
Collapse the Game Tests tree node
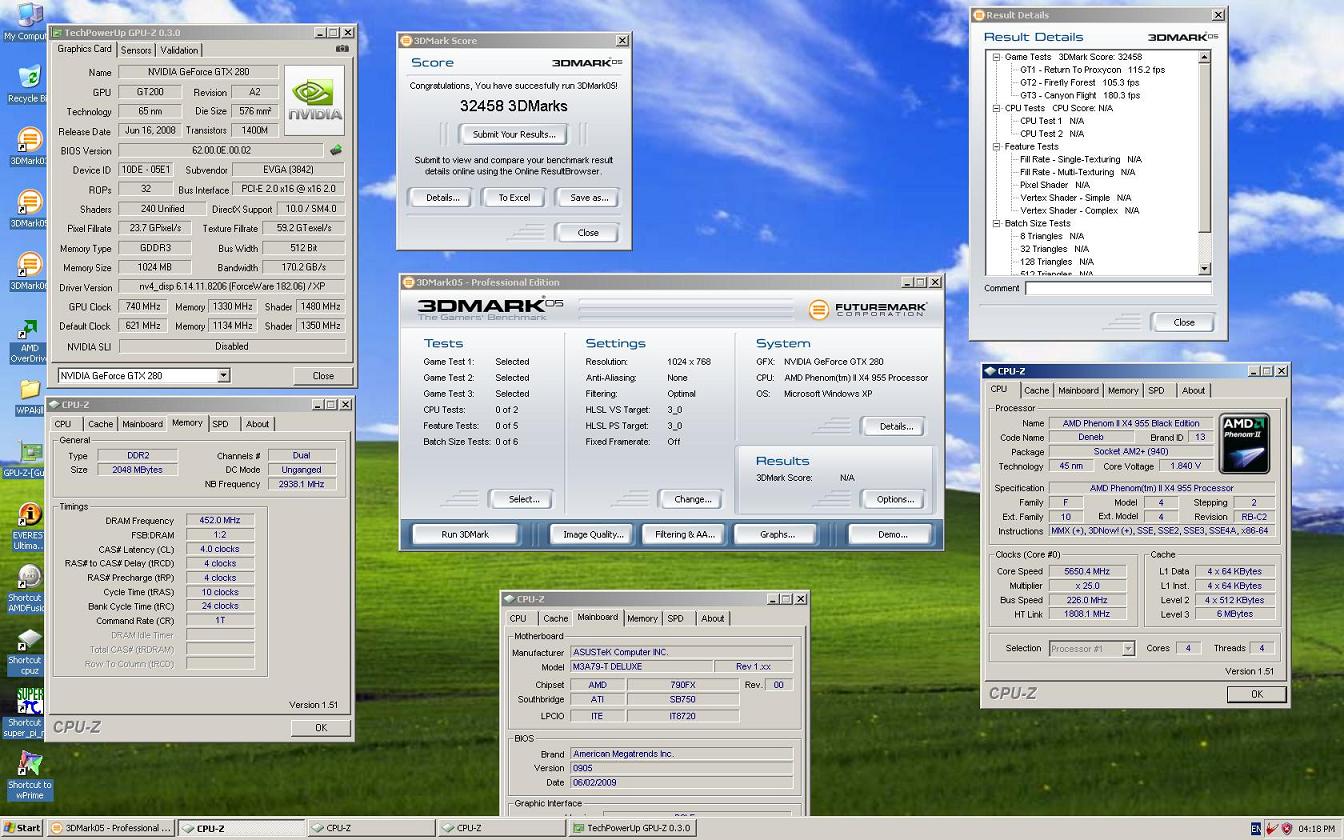996,57
